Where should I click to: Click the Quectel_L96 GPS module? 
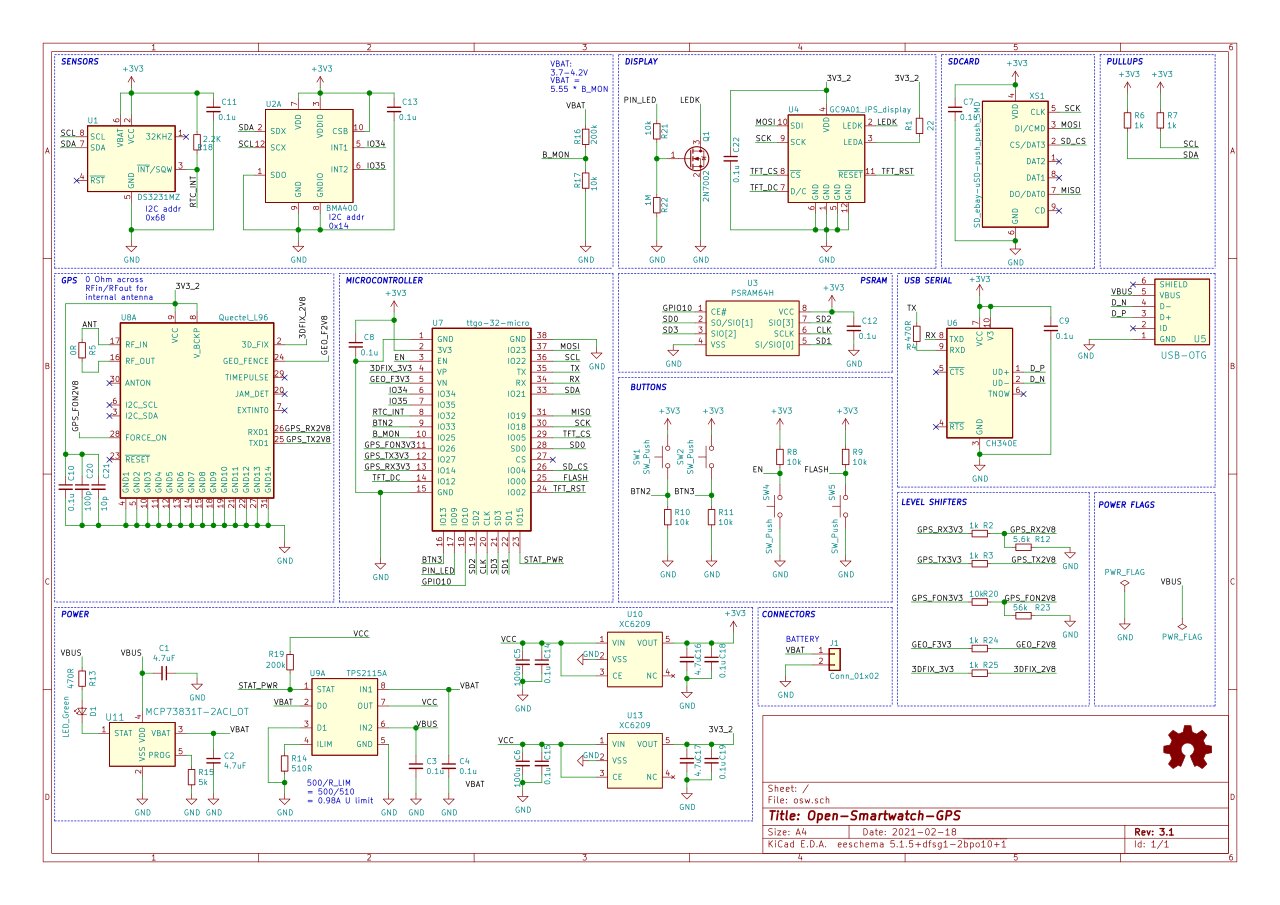pyautogui.click(x=197, y=408)
